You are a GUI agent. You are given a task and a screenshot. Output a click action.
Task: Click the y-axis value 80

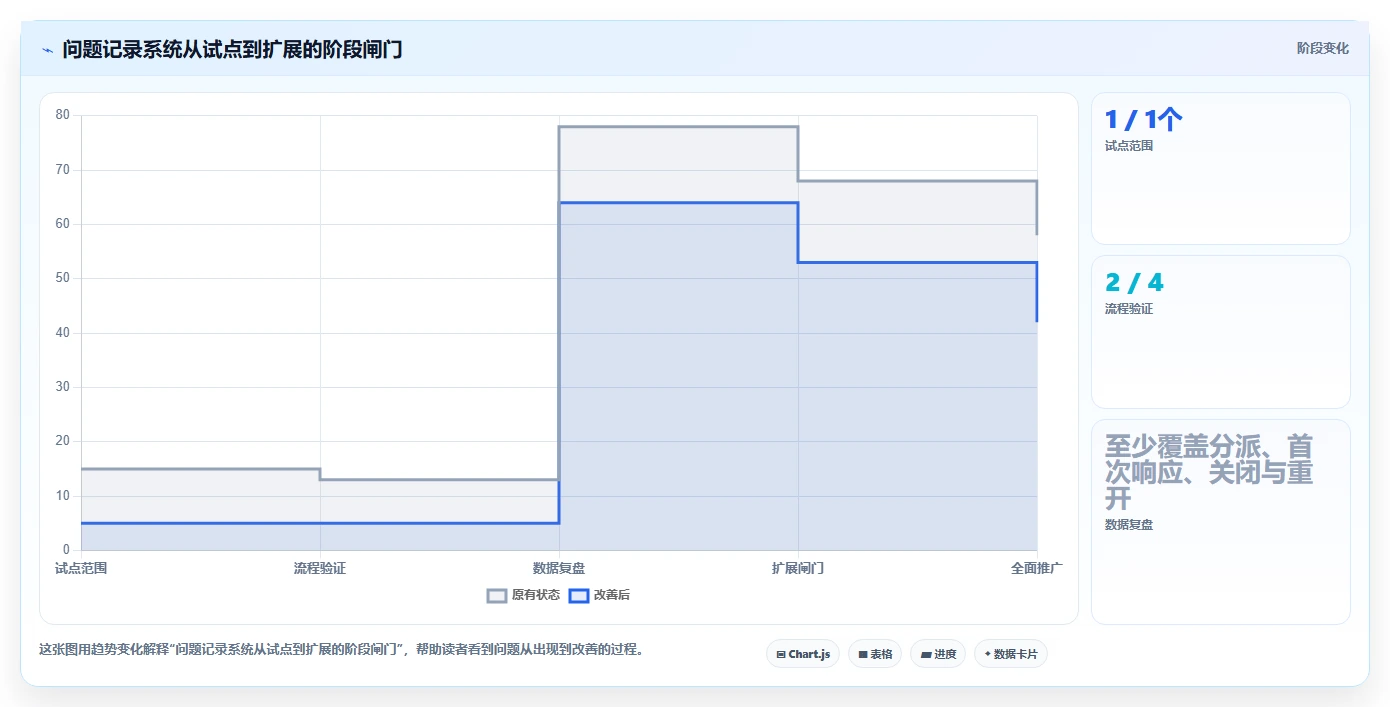click(x=62, y=115)
